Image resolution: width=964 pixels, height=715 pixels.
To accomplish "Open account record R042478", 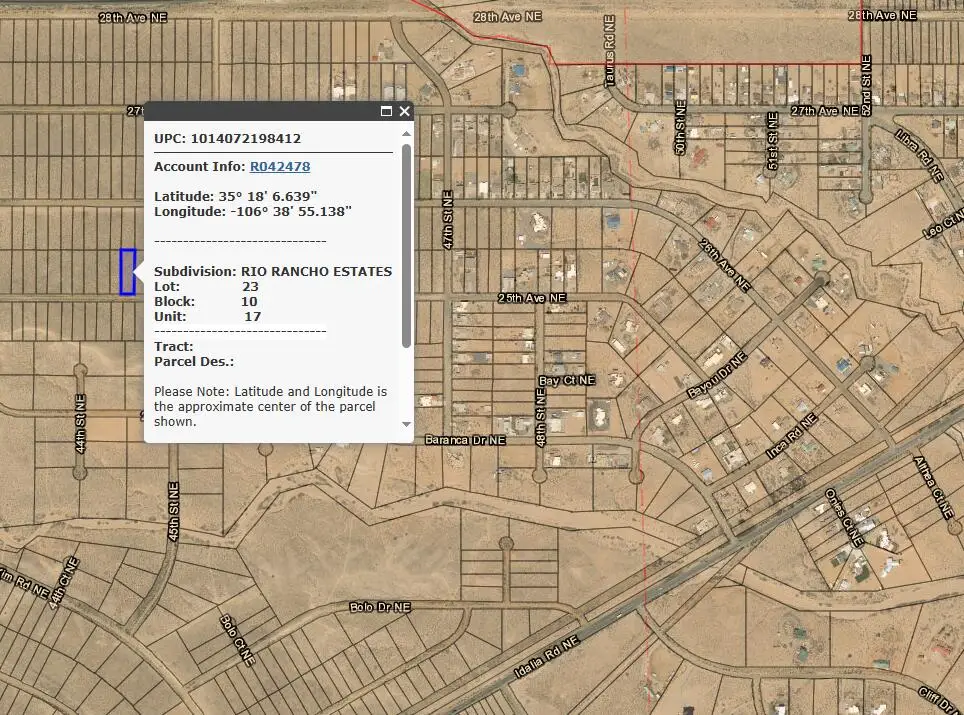I will [280, 166].
